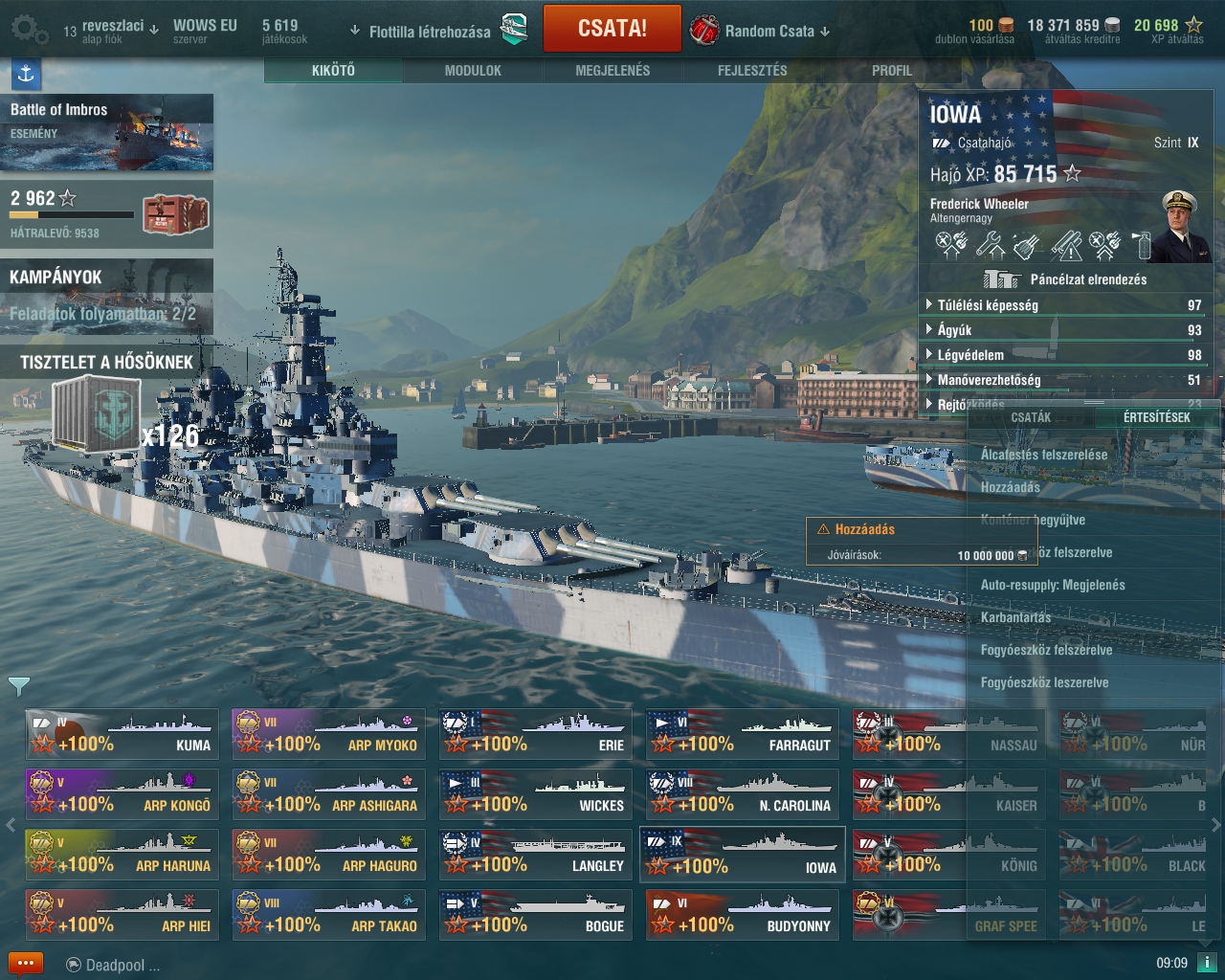
Task: Expand the Túlélési képesség stats section
Action: click(x=1062, y=305)
